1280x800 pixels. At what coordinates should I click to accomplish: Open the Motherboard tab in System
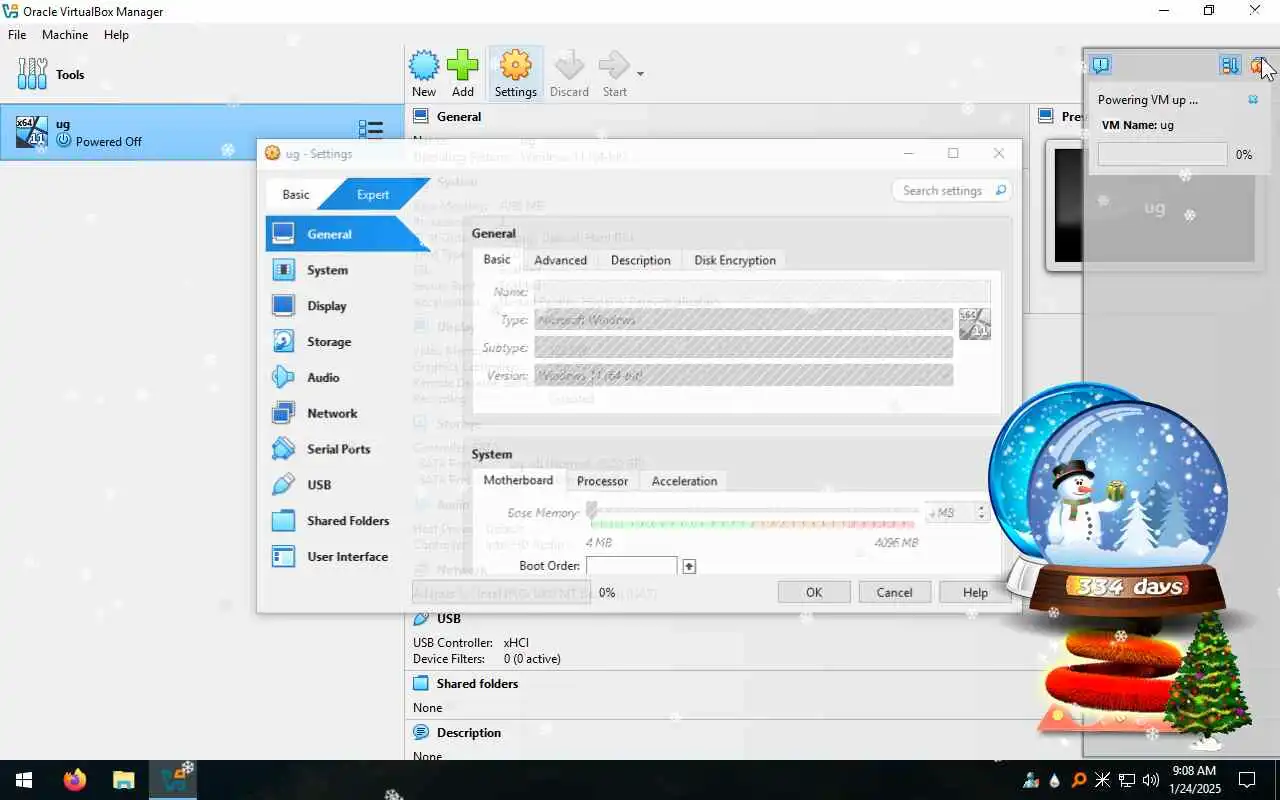point(518,480)
